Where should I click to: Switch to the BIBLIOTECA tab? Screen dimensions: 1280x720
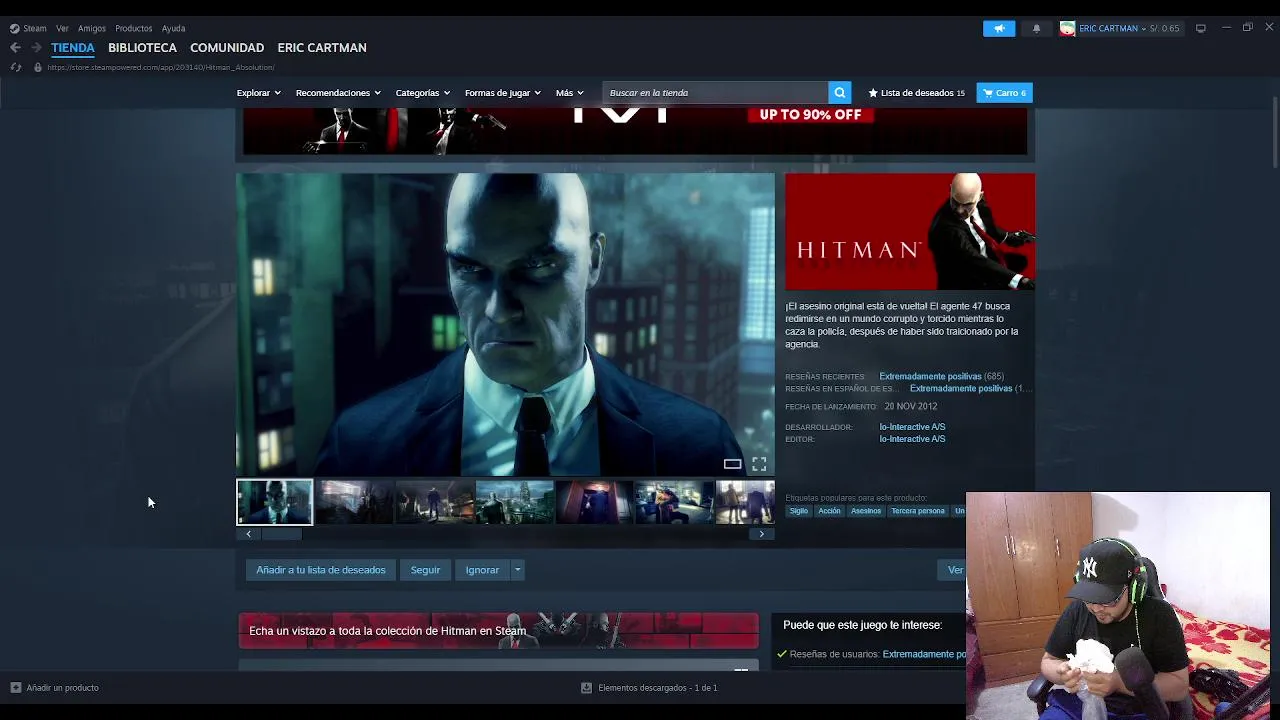click(142, 47)
